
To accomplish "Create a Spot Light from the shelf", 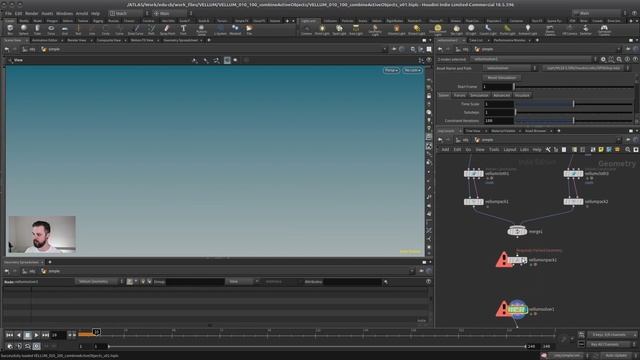I will (339, 29).
